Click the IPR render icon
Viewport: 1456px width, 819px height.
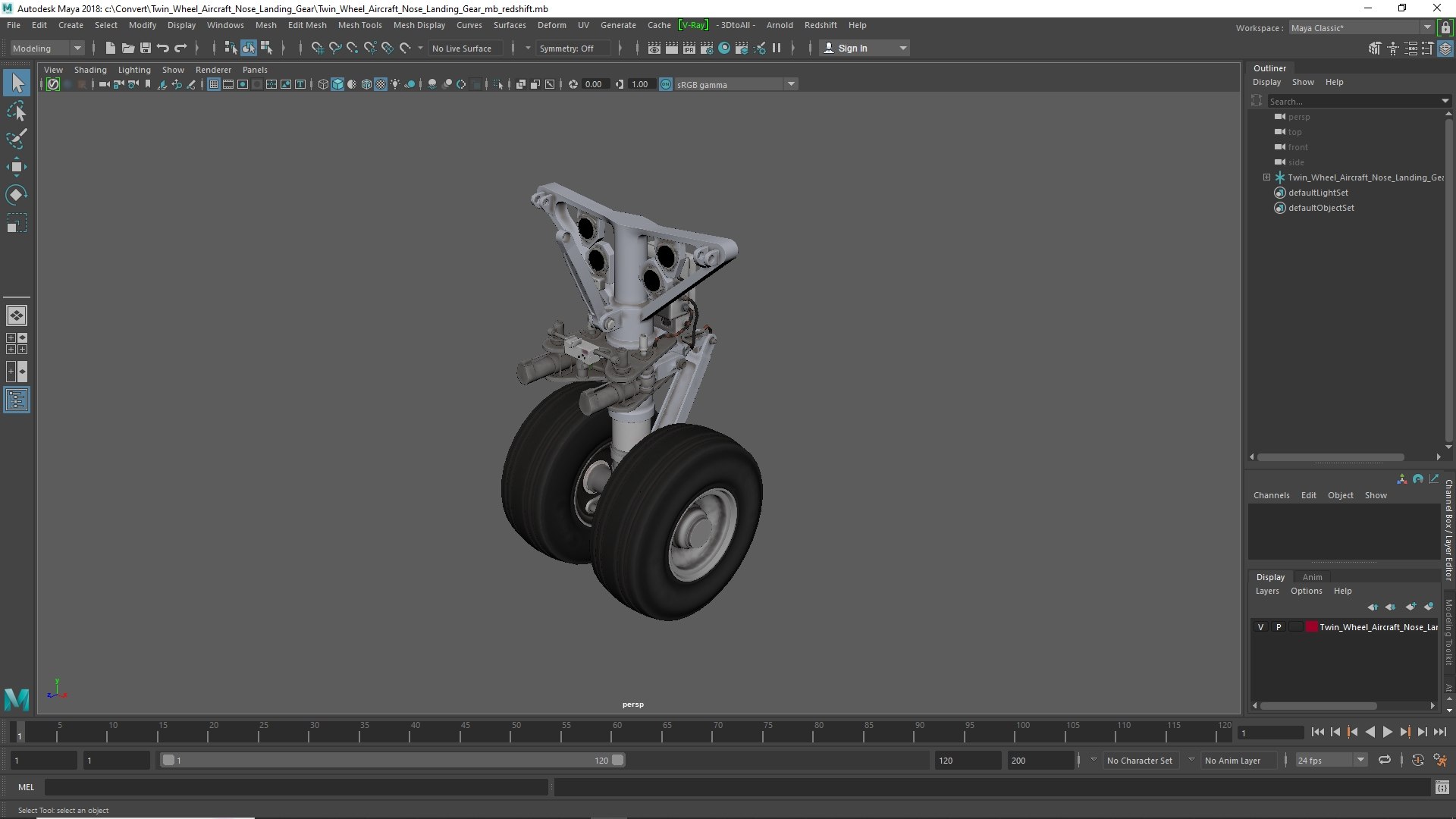coord(689,48)
